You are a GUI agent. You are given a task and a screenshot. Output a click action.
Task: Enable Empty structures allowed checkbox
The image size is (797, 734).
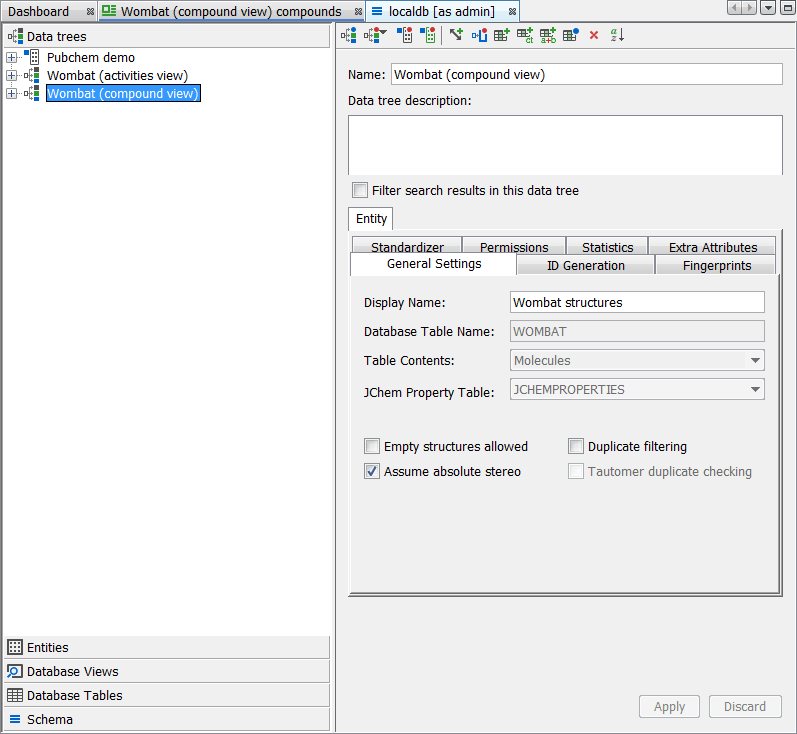point(372,447)
